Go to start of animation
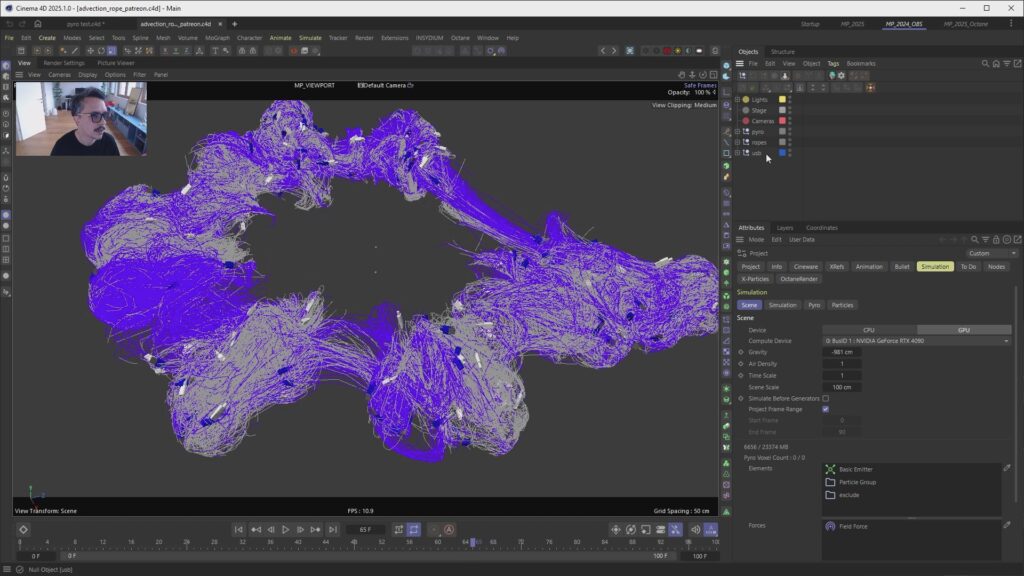 (x=238, y=530)
